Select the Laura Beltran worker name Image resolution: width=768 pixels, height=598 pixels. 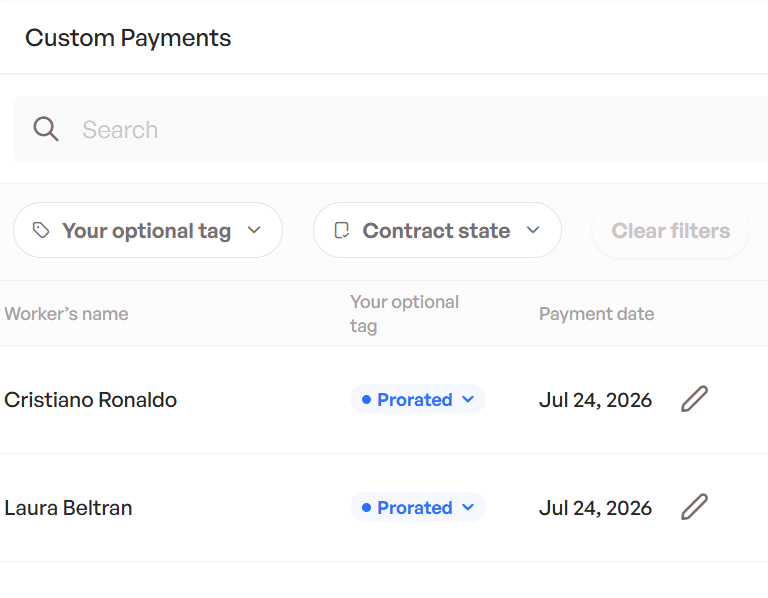click(68, 508)
